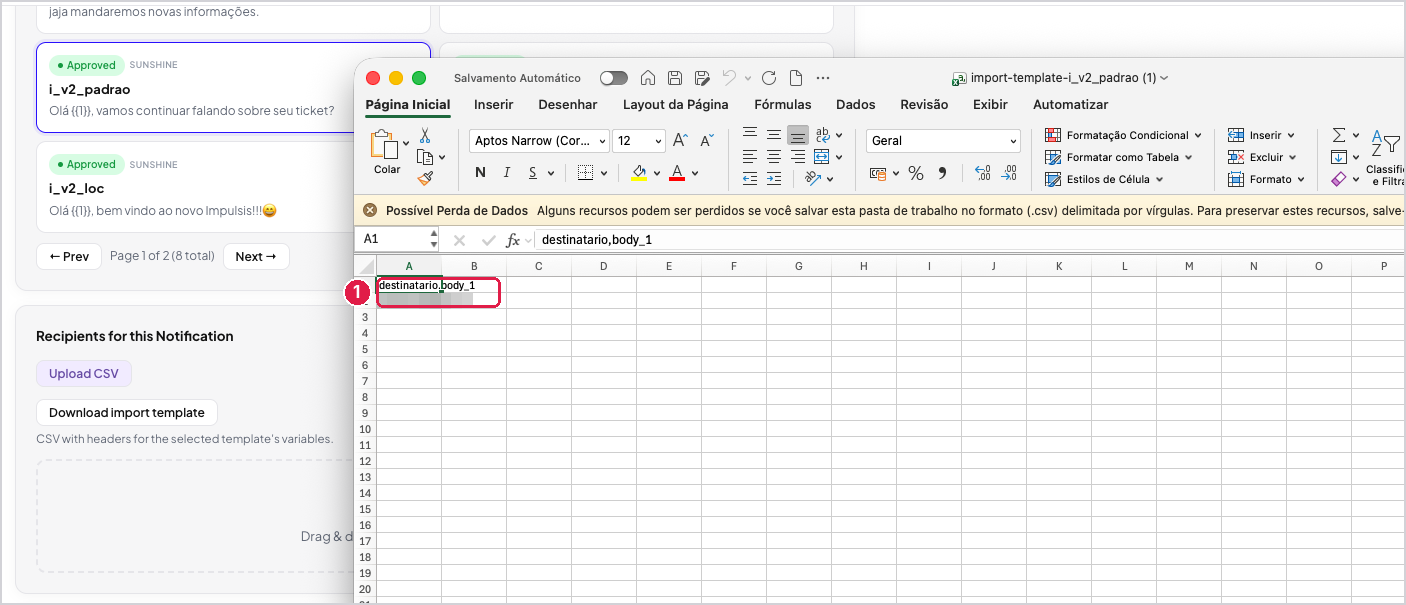Toggle bold (N) formatting
This screenshot has height=605, width=1406.
481,173
